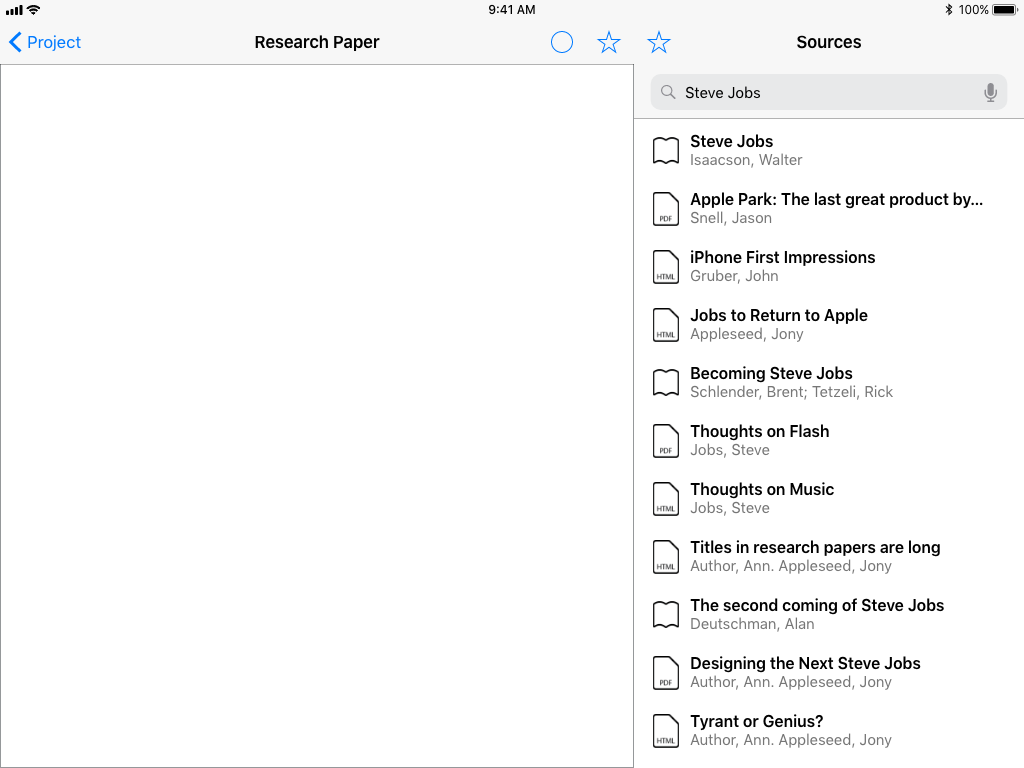This screenshot has height=768, width=1024.
Task: Select 'Thoughts on Music' source
Action: 762,489
